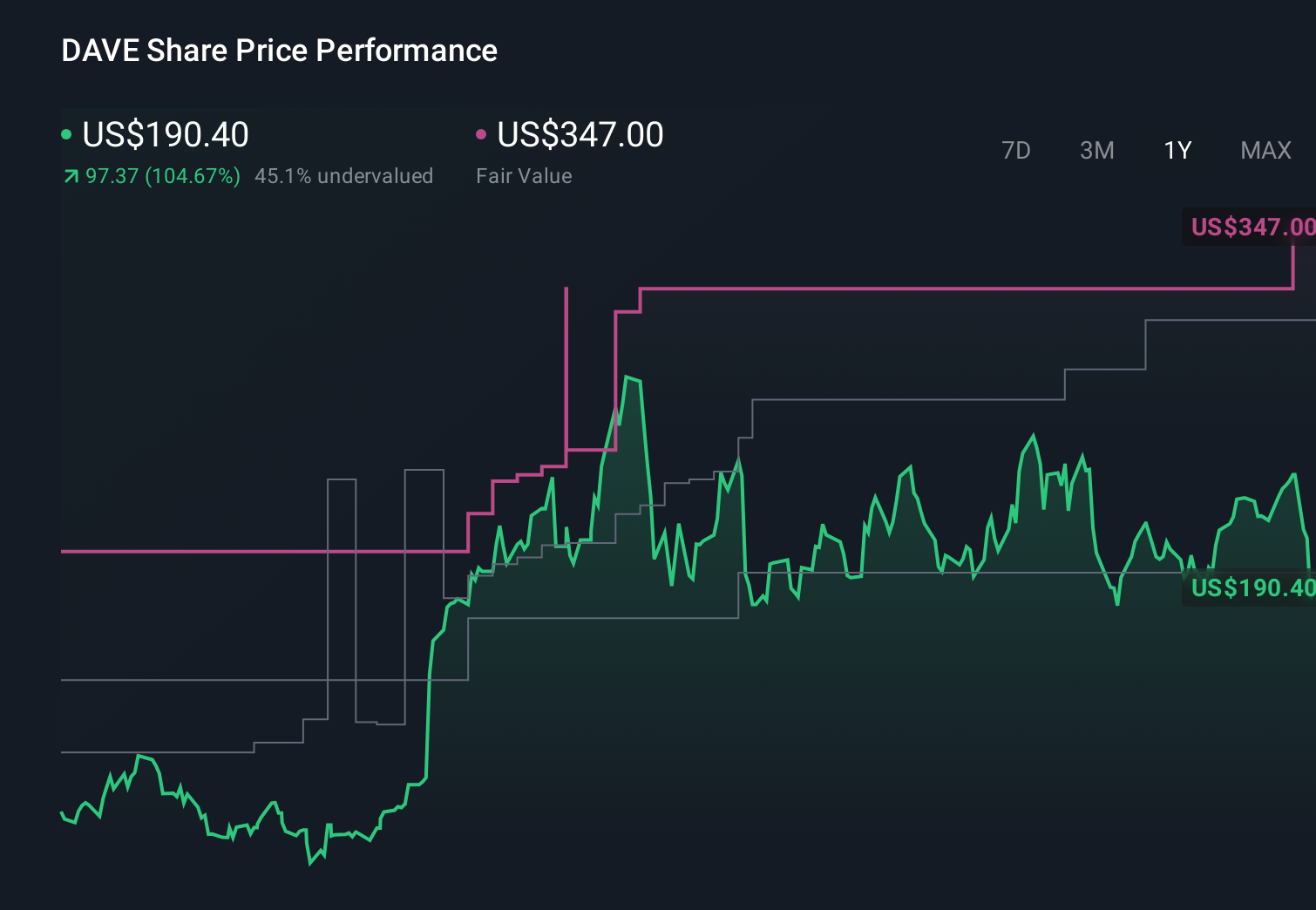Screen dimensions: 1316x910
Task: Select the 7D time range tab
Action: click(x=1016, y=150)
